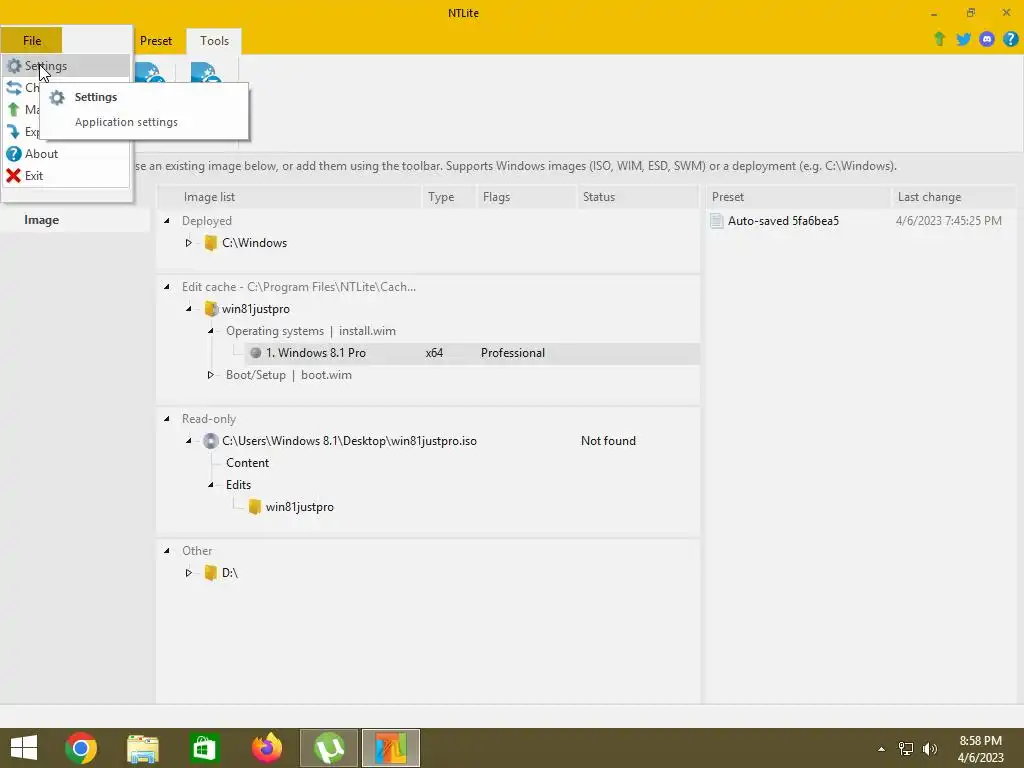This screenshot has height=768, width=1024.
Task: Show hidden tray icons arrow
Action: coord(881,749)
